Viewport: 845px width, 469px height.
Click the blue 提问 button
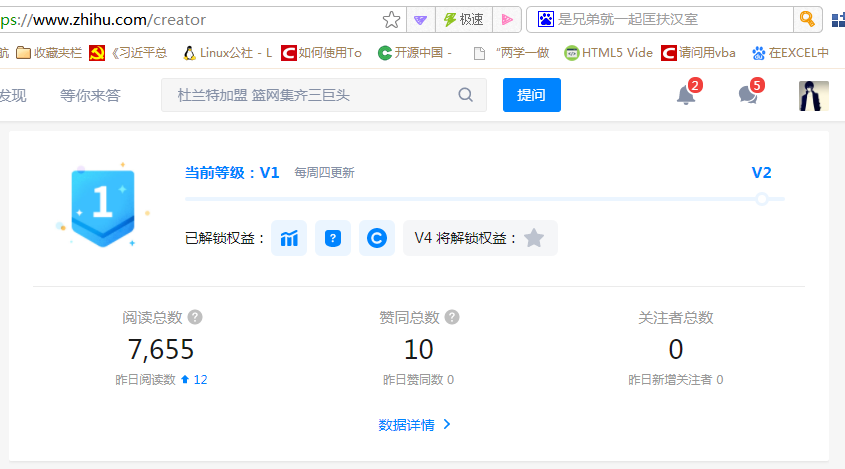[532, 95]
